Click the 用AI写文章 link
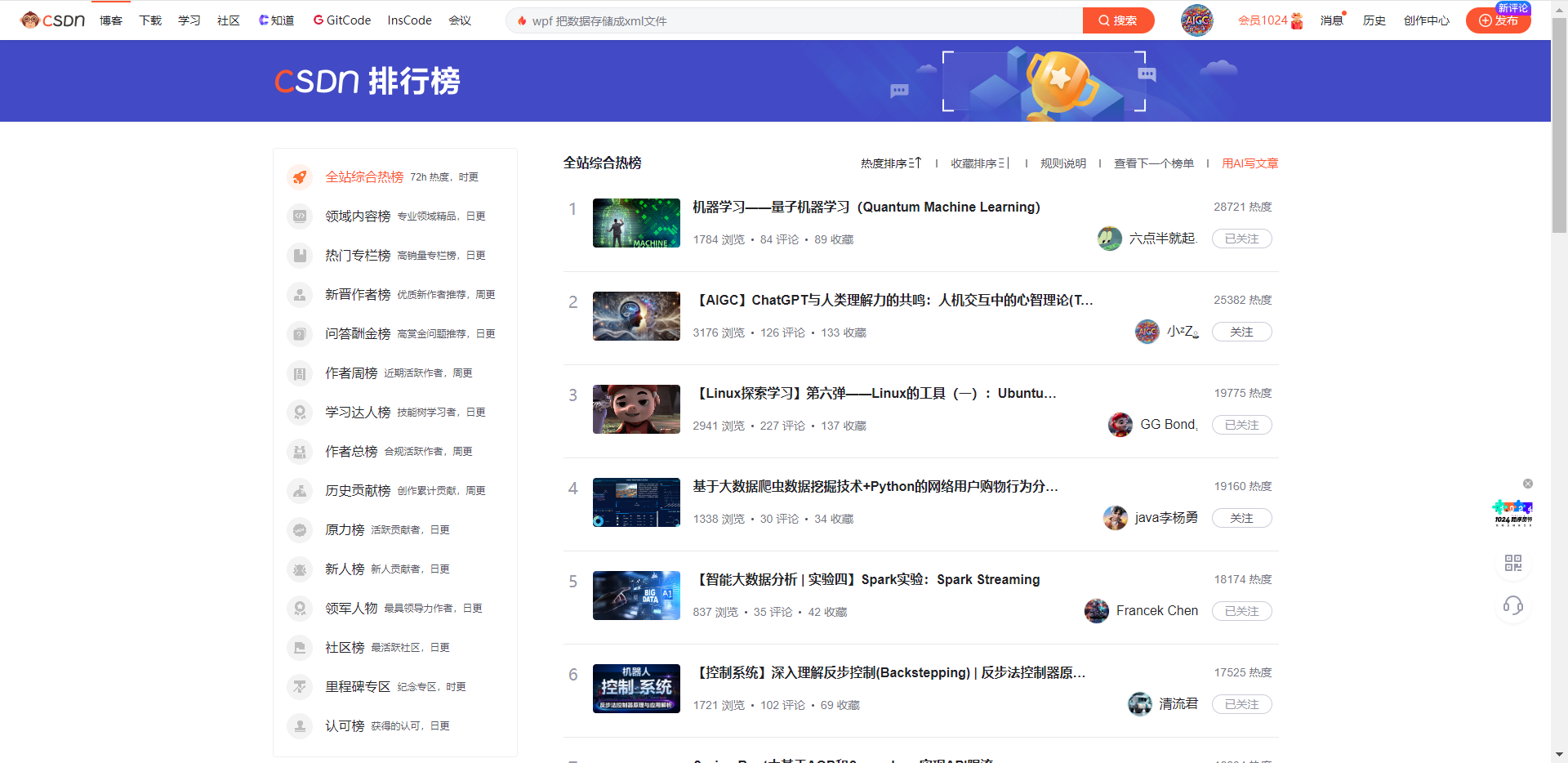The image size is (1568, 763). (1249, 163)
